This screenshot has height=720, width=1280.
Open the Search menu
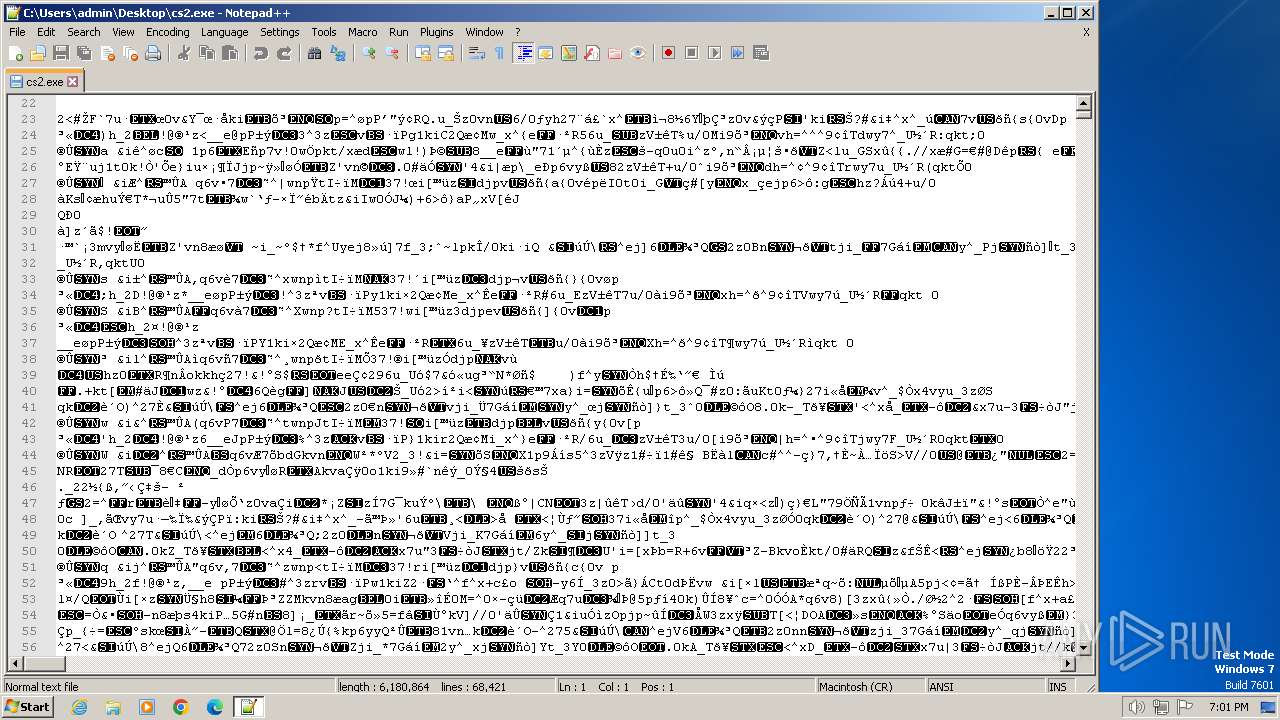[84, 32]
